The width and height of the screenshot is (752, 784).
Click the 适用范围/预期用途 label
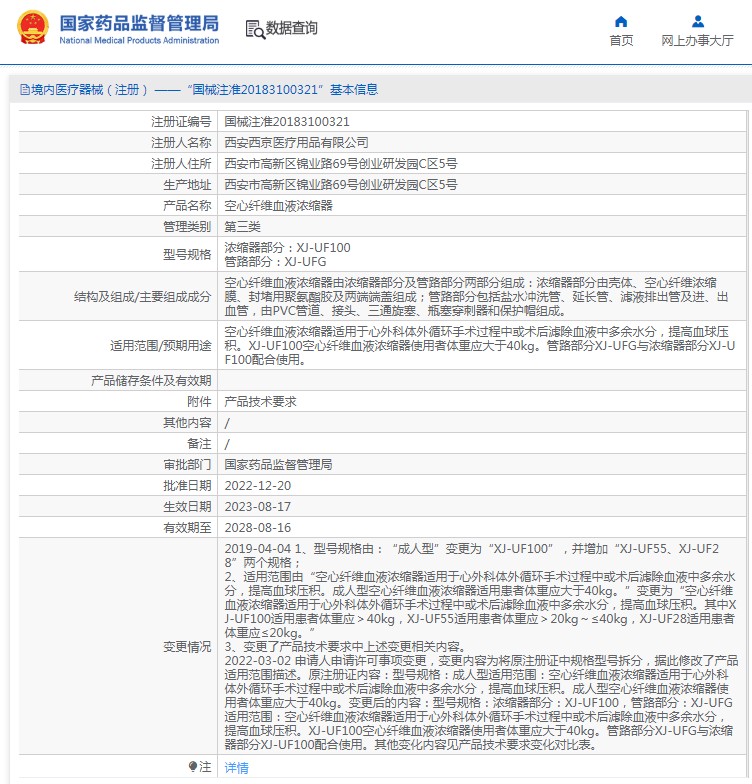pyautogui.click(x=160, y=346)
